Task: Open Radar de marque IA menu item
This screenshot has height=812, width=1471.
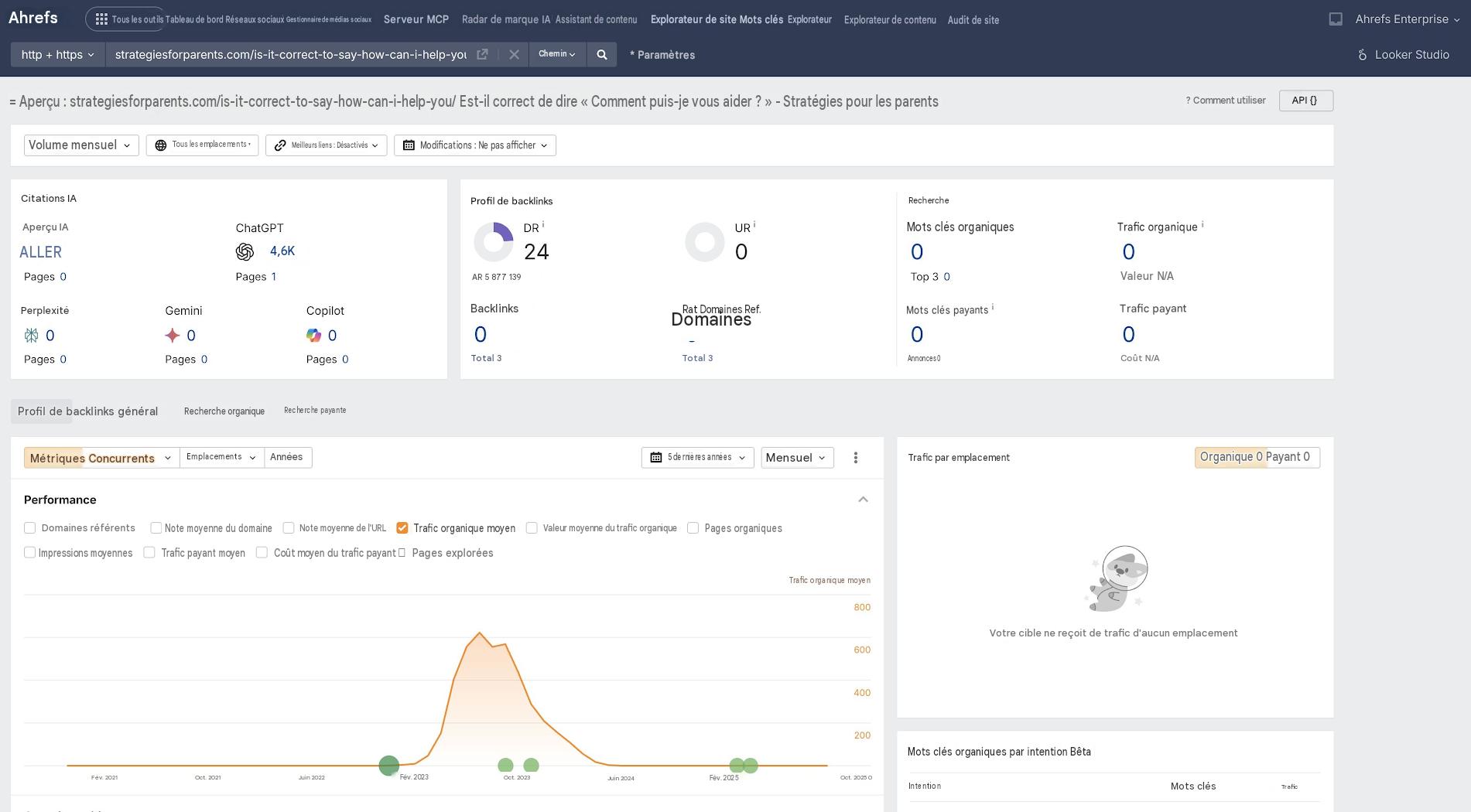Action: [506, 19]
